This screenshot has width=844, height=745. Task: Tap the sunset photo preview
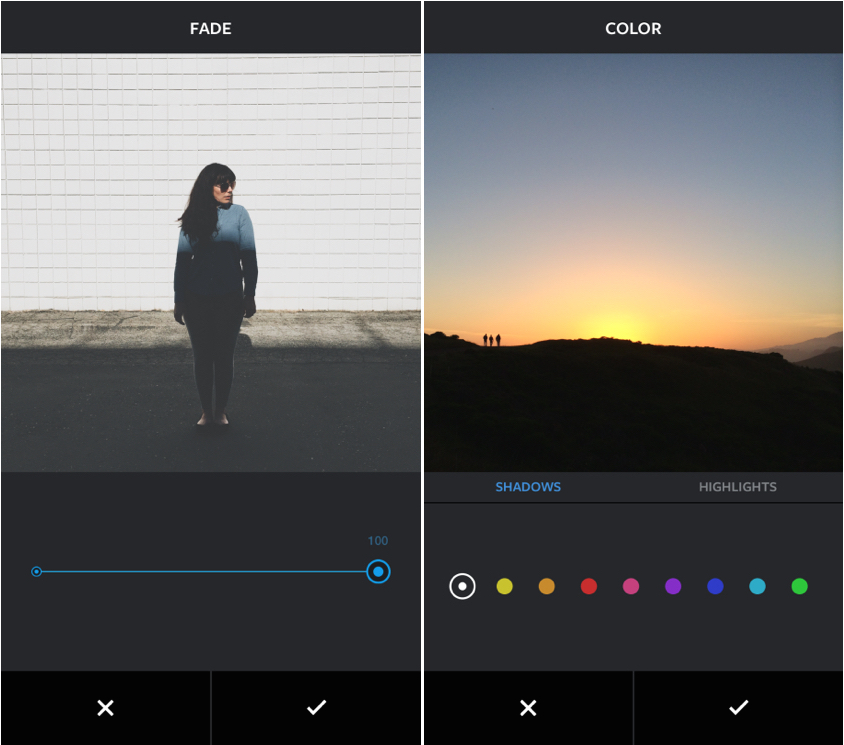[x=633, y=262]
